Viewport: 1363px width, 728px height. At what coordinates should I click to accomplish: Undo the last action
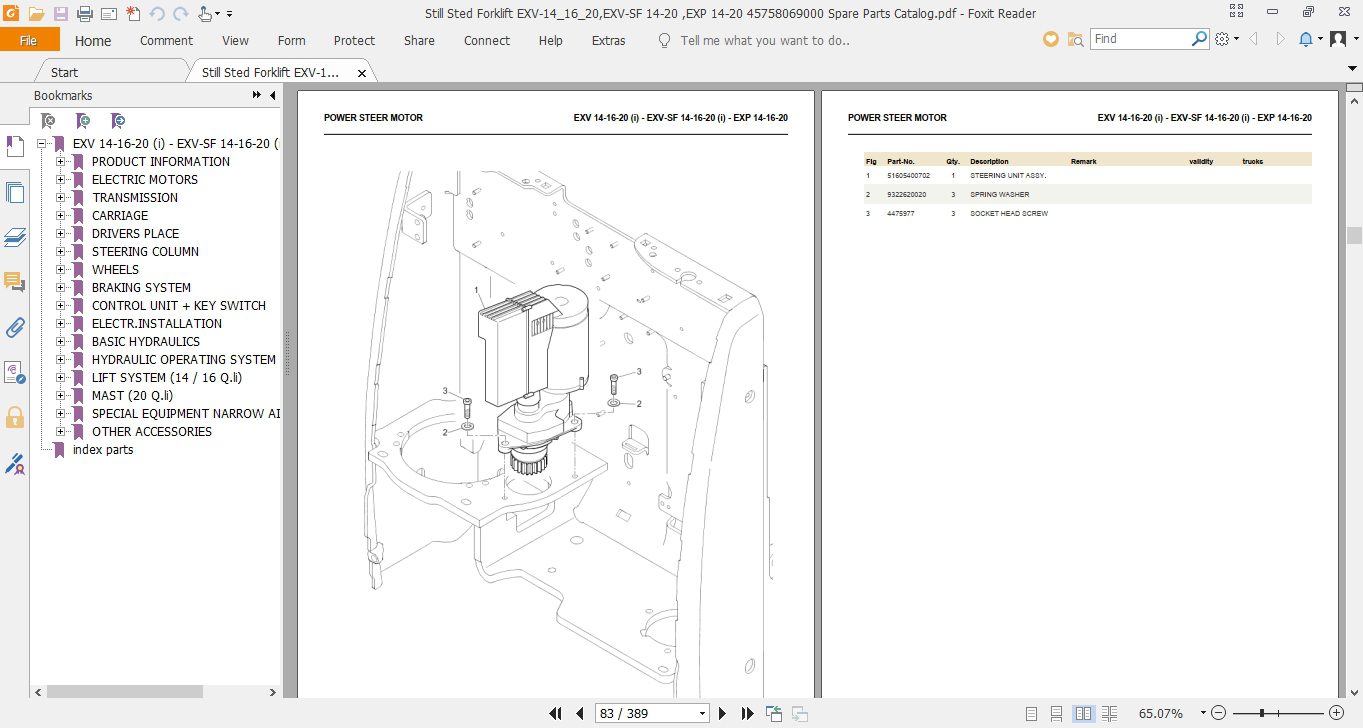click(x=156, y=14)
